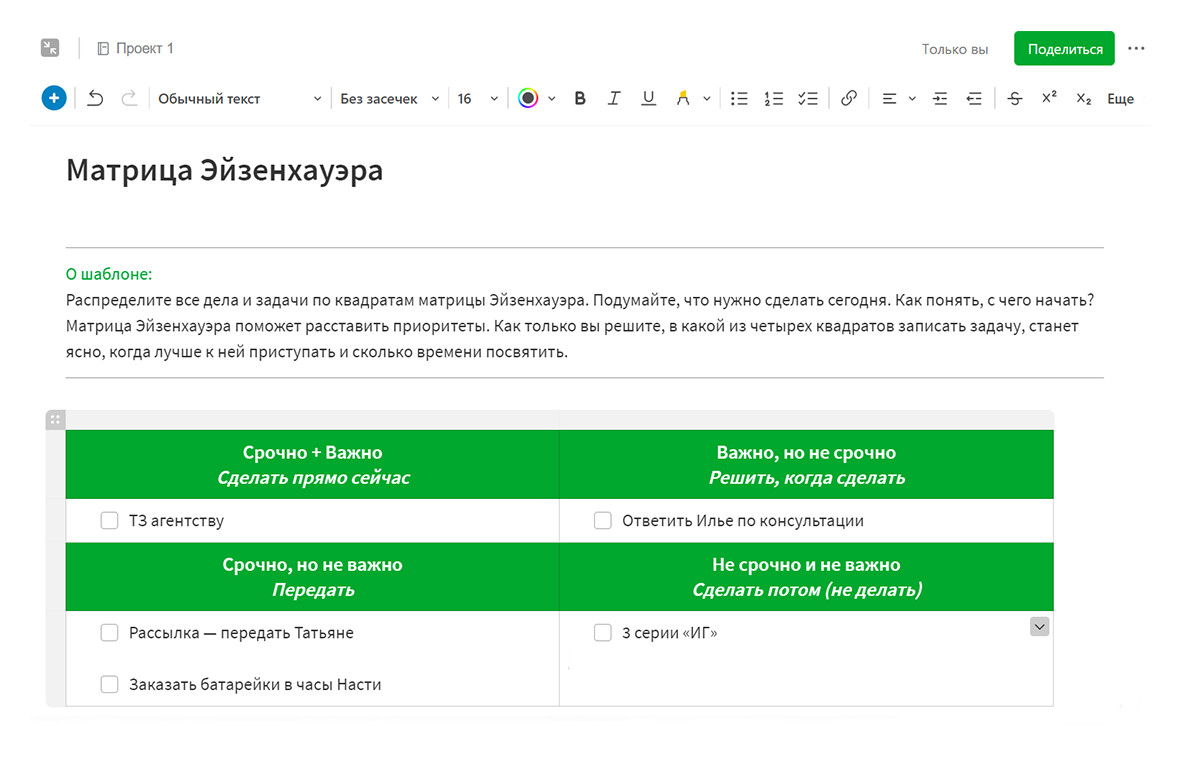Image resolution: width=1180 pixels, height=770 pixels.
Task: Add a hyperlink with link icon
Action: (849, 98)
